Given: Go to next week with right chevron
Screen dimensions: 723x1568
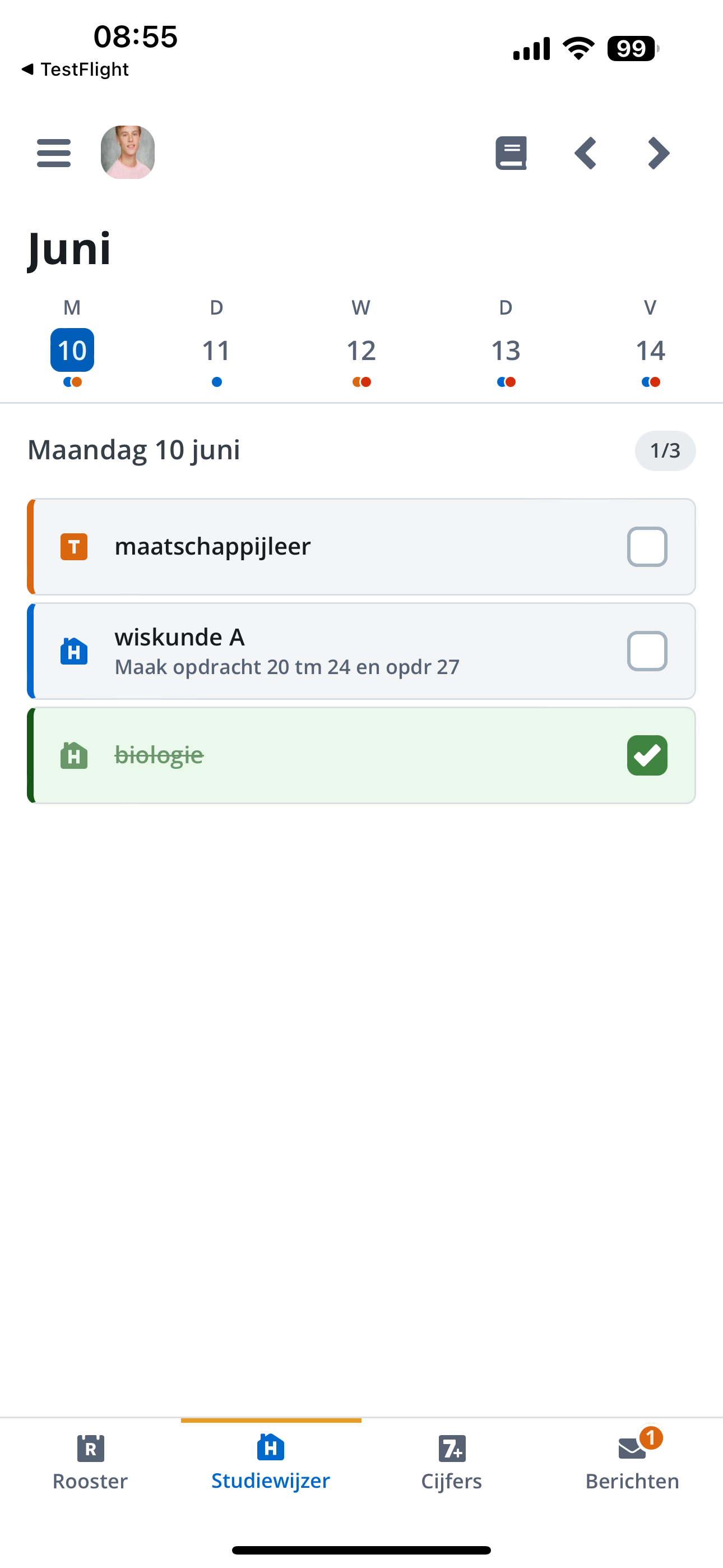Looking at the screenshot, I should click(x=659, y=153).
